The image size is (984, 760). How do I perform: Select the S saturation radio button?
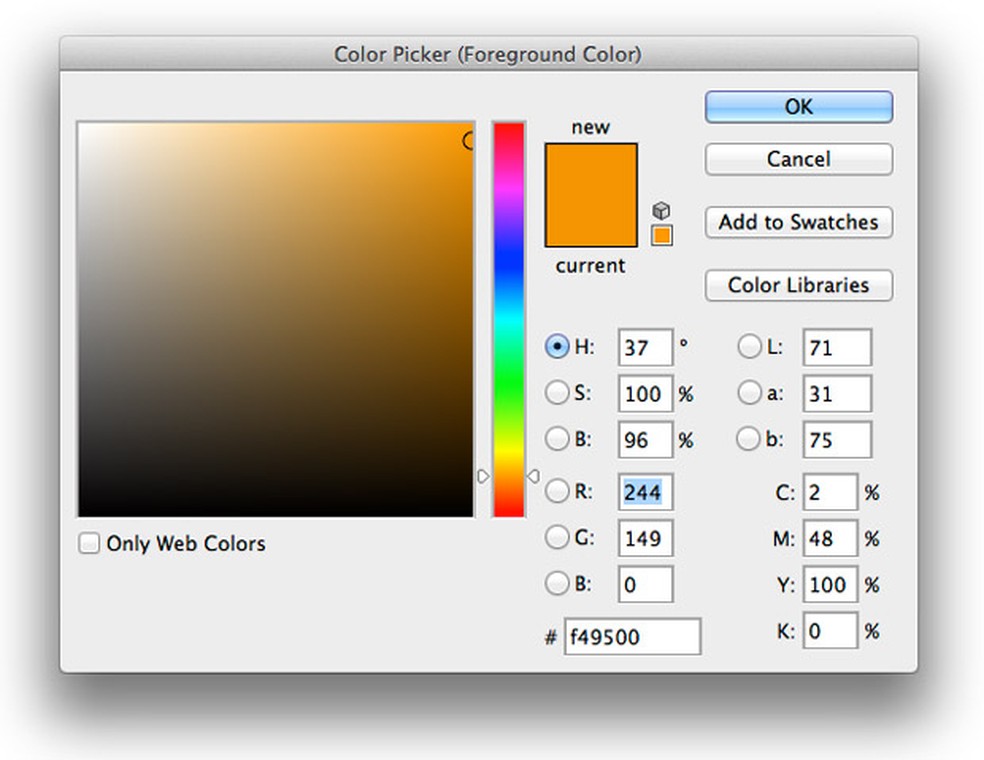pos(557,393)
